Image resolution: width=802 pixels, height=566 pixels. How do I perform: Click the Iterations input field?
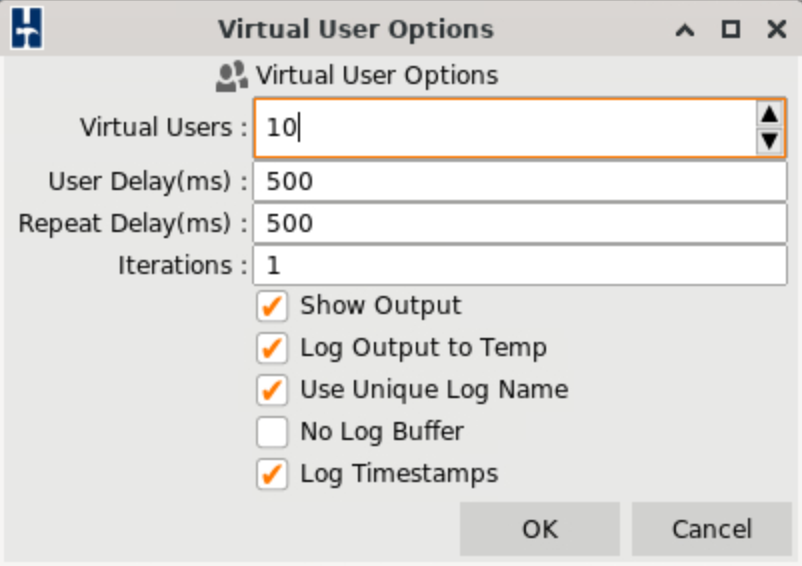pos(520,265)
